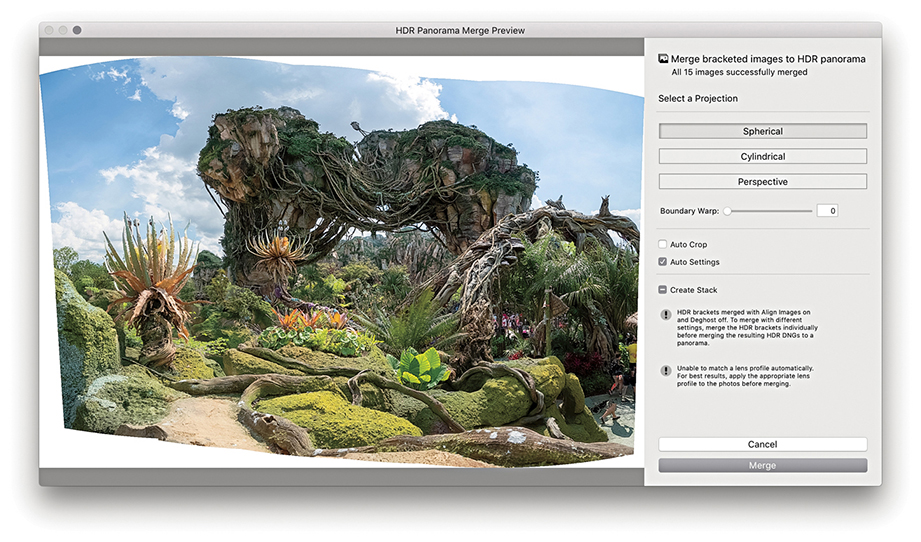This screenshot has width=921, height=542.
Task: Choose the Cylindrical projection
Action: click(x=762, y=156)
